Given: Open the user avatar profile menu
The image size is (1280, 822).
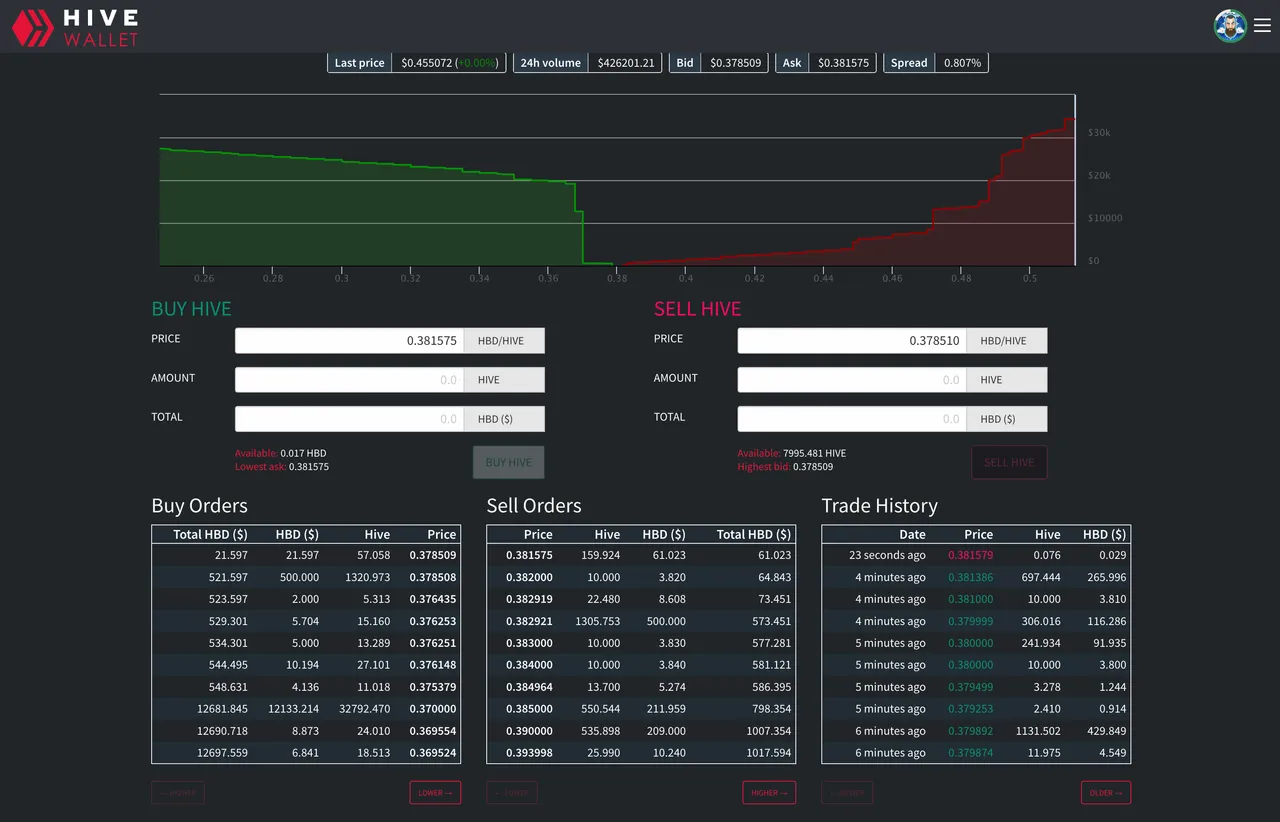Looking at the screenshot, I should coord(1230,26).
